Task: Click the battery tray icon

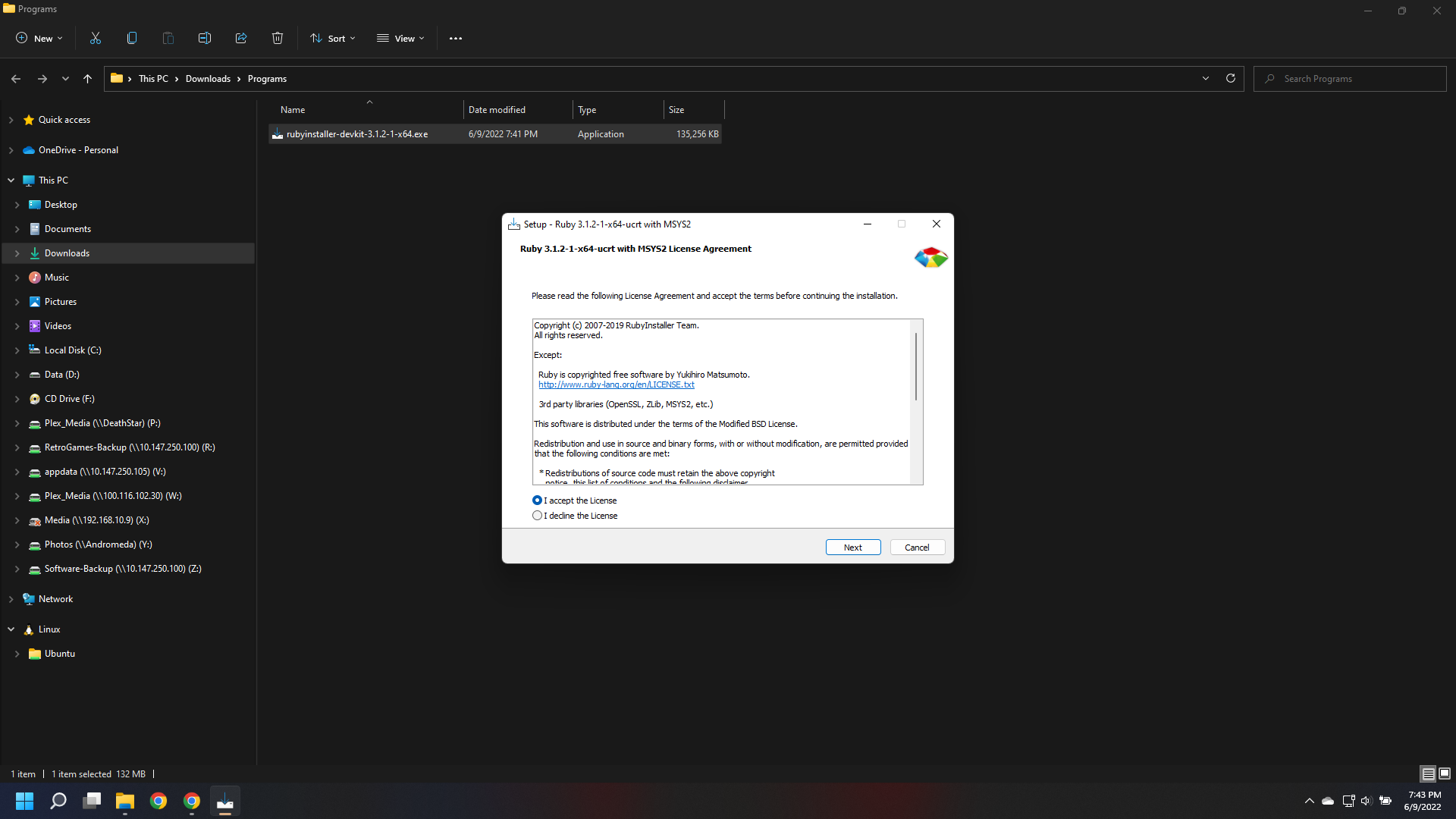Action: click(1385, 801)
